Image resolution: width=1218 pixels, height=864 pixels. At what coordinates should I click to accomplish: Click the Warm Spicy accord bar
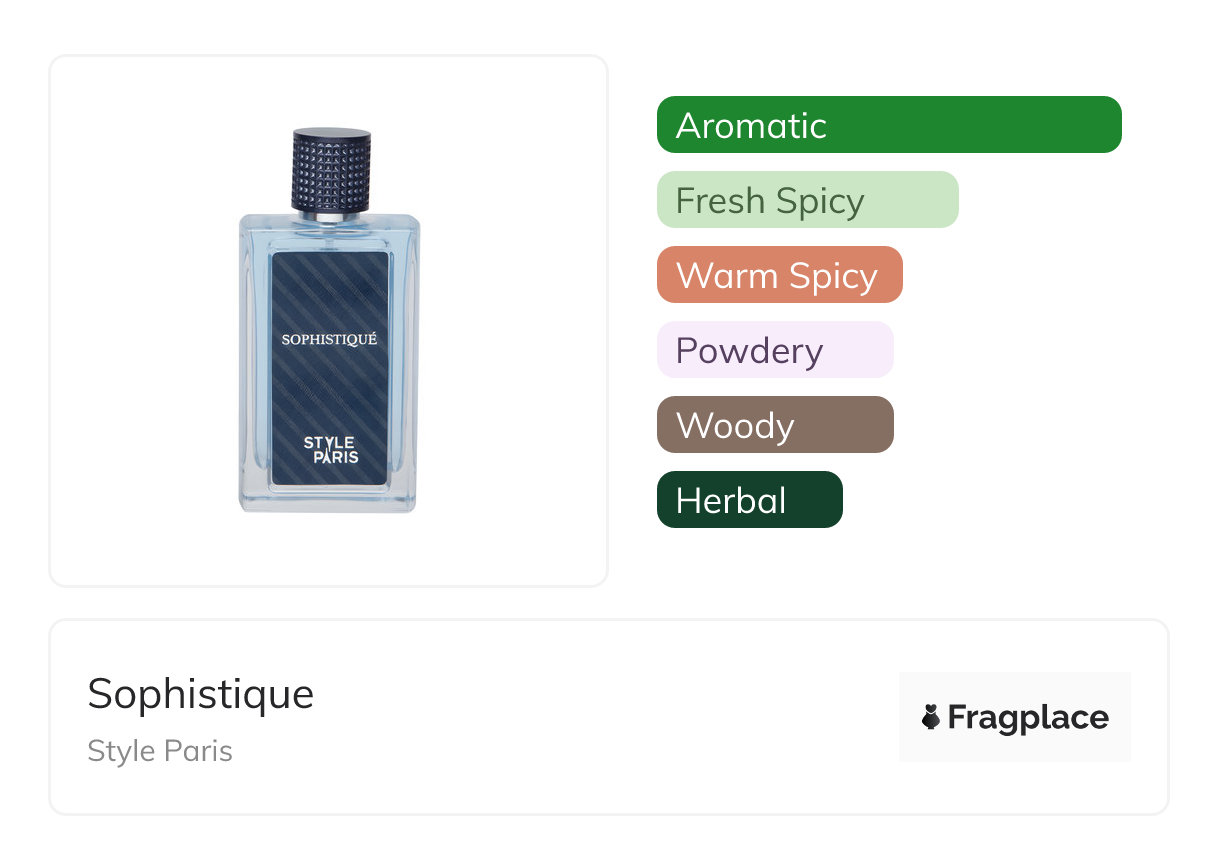[x=779, y=275]
